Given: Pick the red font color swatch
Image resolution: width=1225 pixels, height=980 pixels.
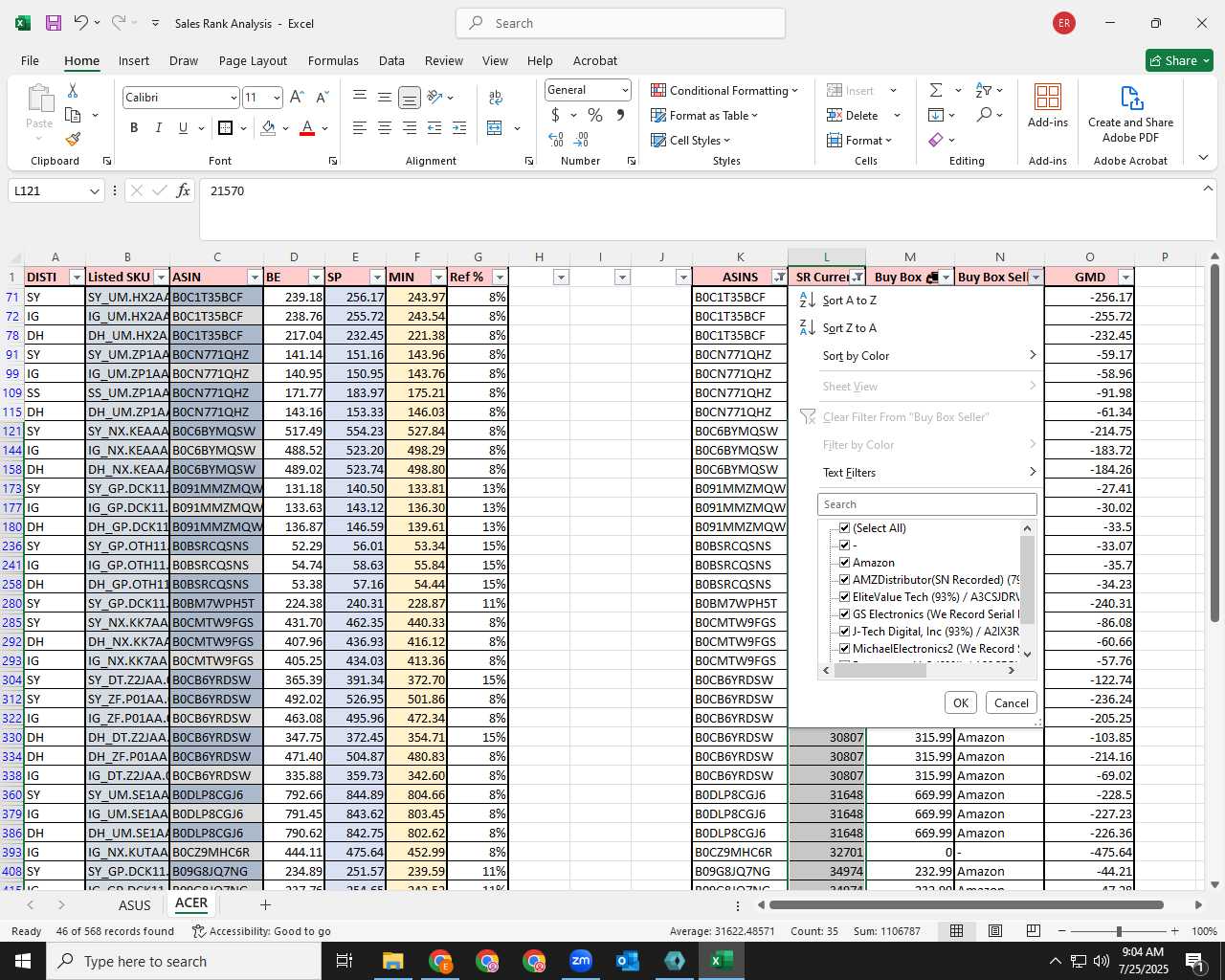Looking at the screenshot, I should coord(307,128).
